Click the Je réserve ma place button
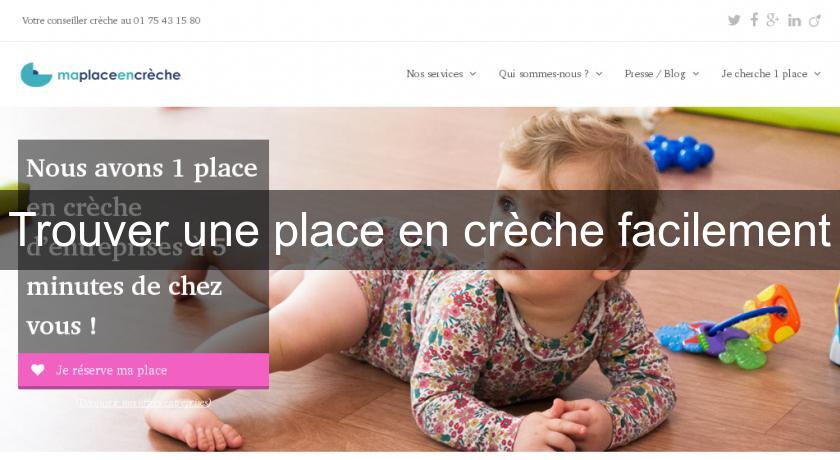This screenshot has height=460, width=840. coord(144,370)
